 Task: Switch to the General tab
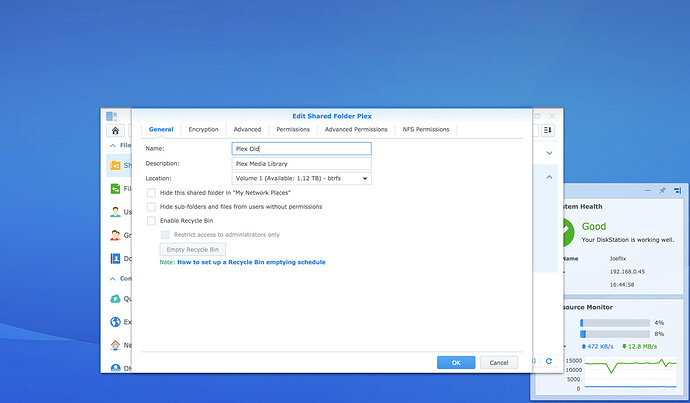[x=161, y=129]
